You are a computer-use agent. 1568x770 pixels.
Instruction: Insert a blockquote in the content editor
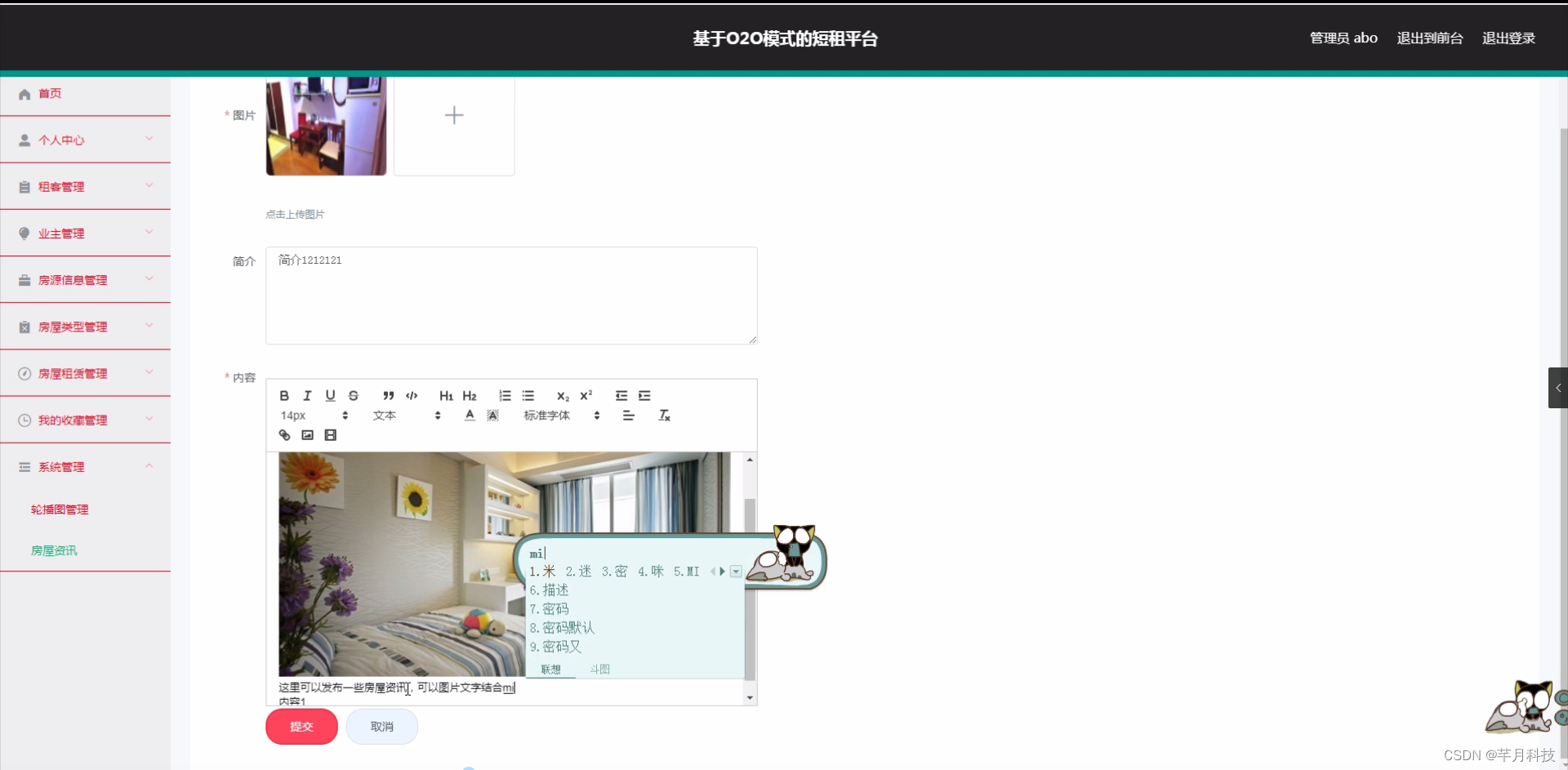[388, 395]
